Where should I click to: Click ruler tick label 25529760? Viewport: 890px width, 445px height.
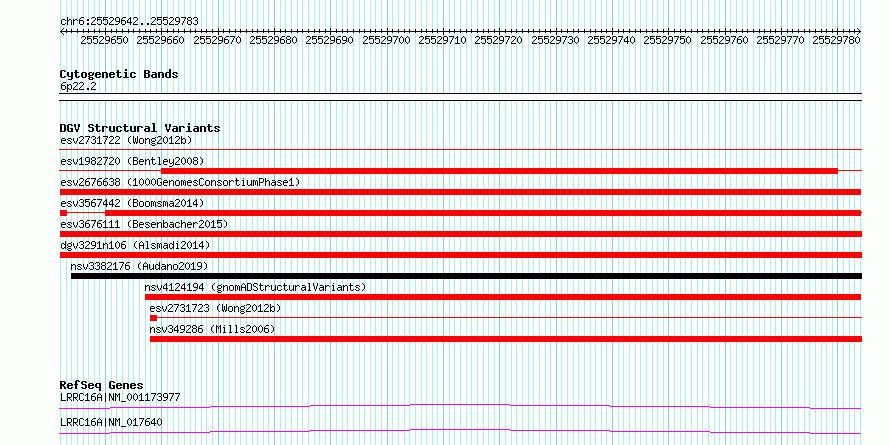[724, 40]
